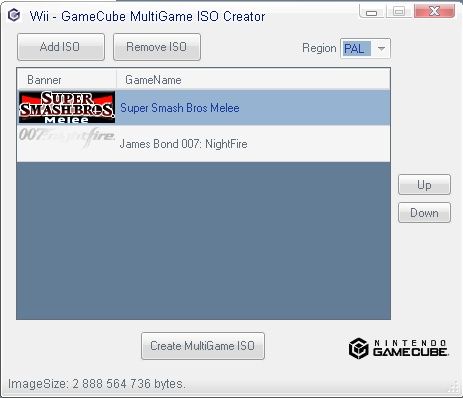This screenshot has height=398, width=463.
Task: Click the Add ISO button
Action: point(61,47)
